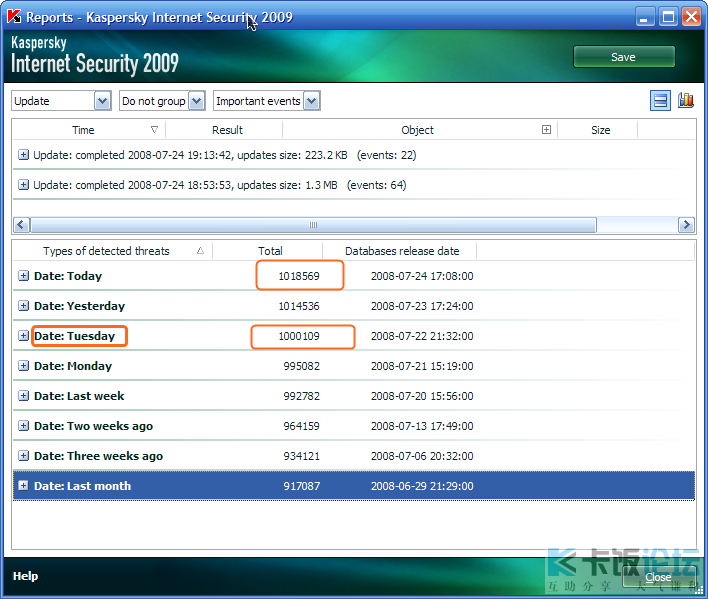Click the total value 992782

point(302,396)
